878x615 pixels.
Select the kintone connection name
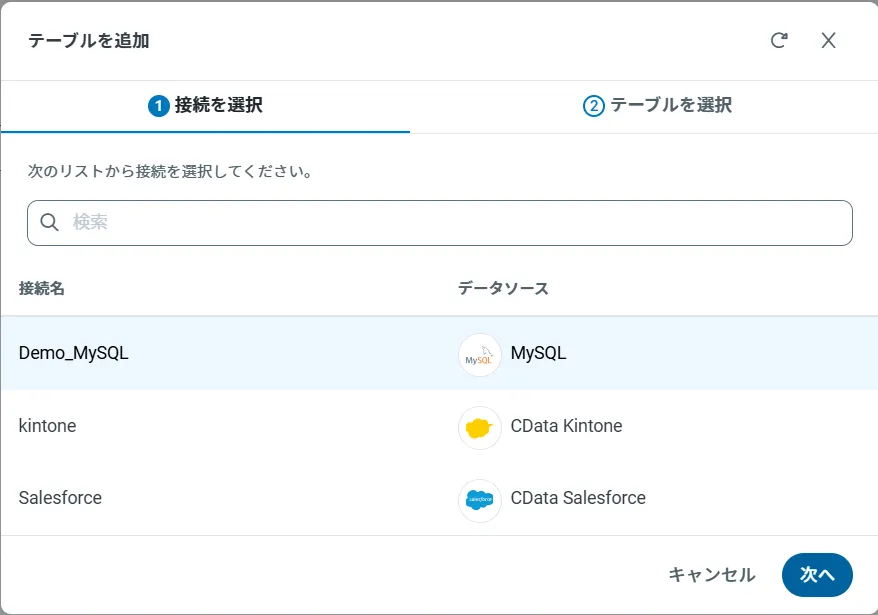[47, 426]
